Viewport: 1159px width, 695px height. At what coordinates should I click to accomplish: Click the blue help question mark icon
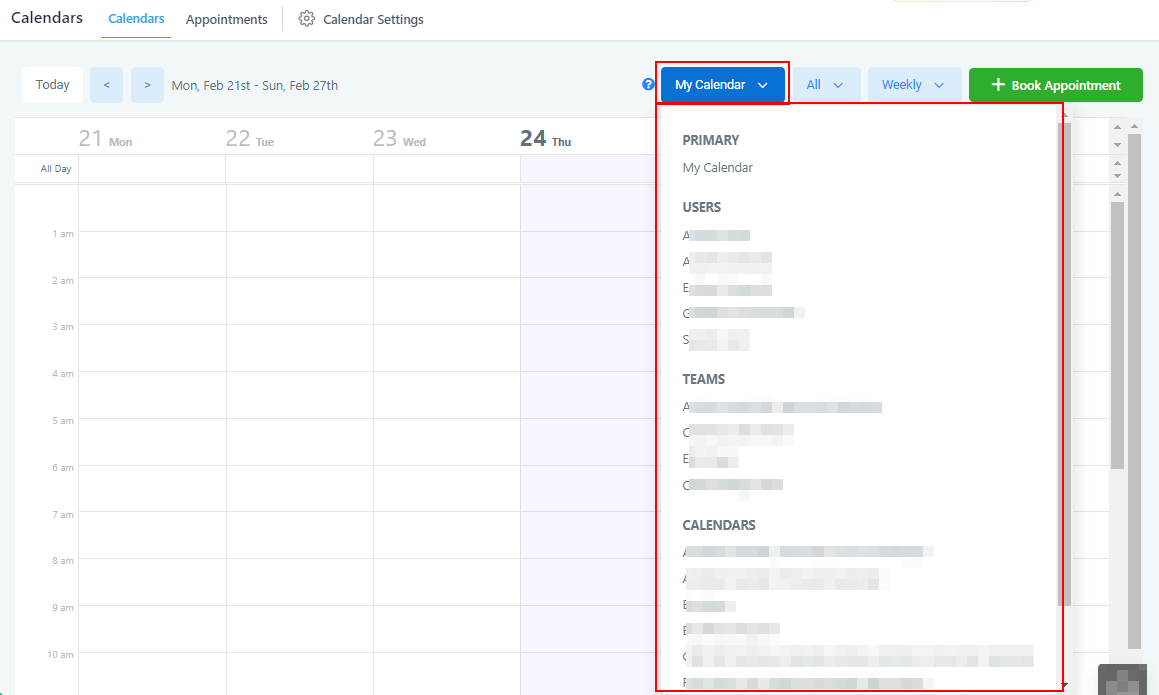pos(648,85)
